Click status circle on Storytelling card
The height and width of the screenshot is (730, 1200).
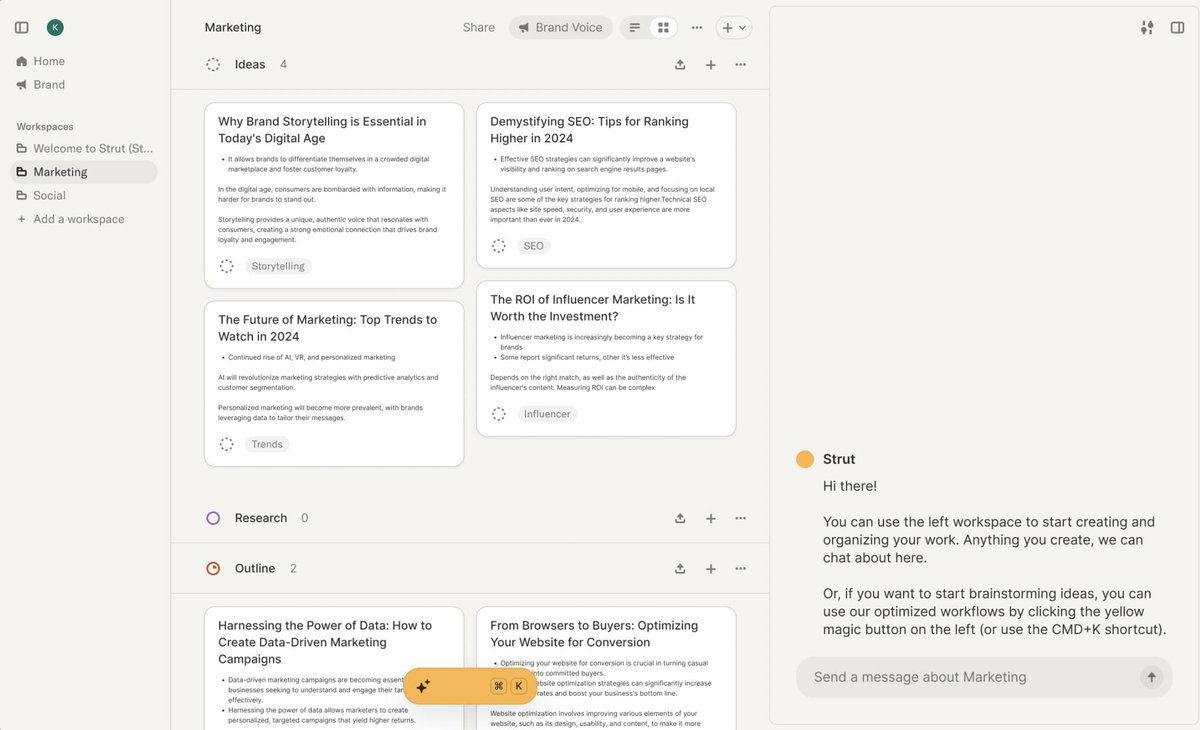tap(227, 266)
